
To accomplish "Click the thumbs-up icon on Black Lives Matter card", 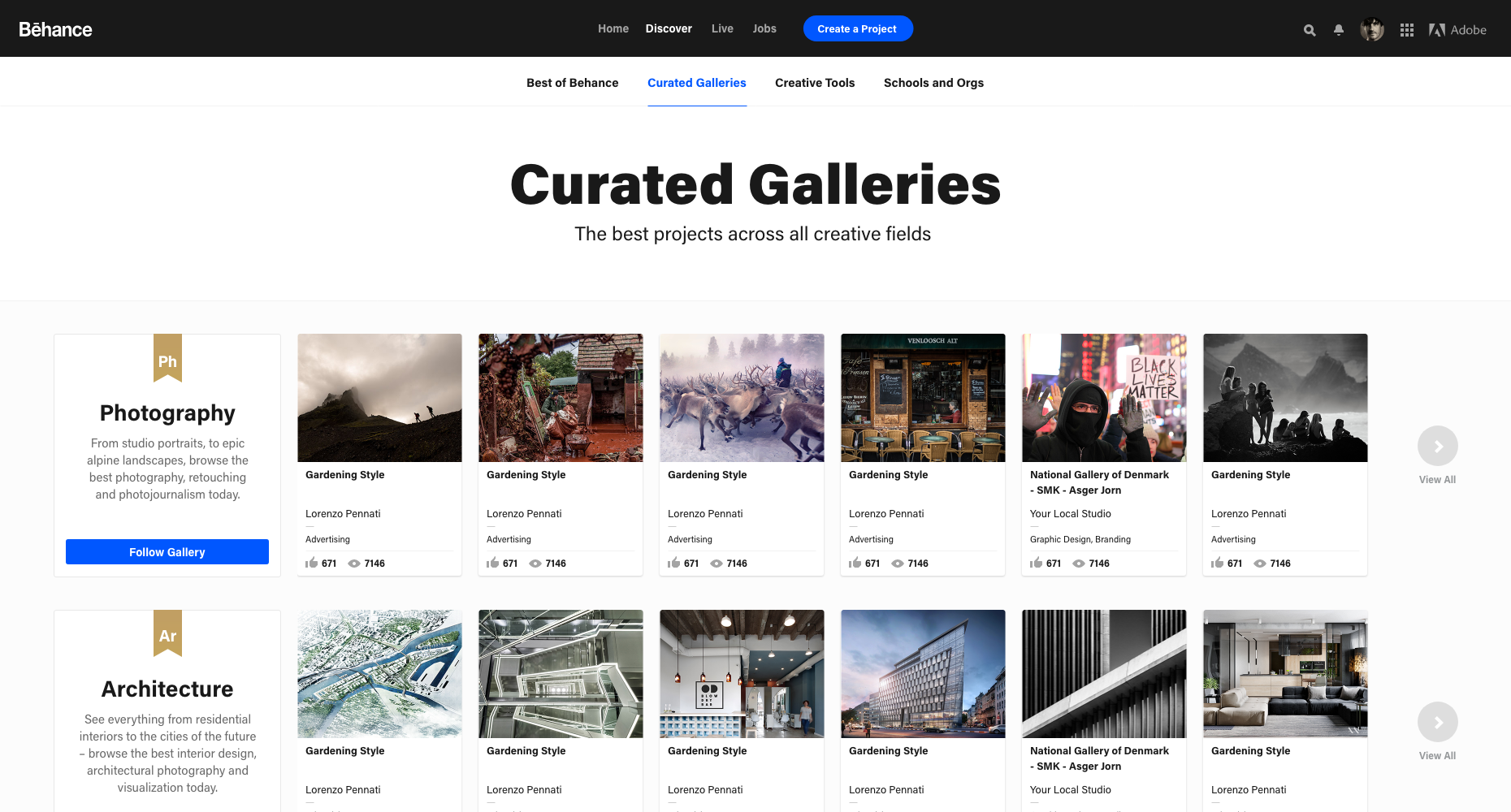I will click(1036, 563).
